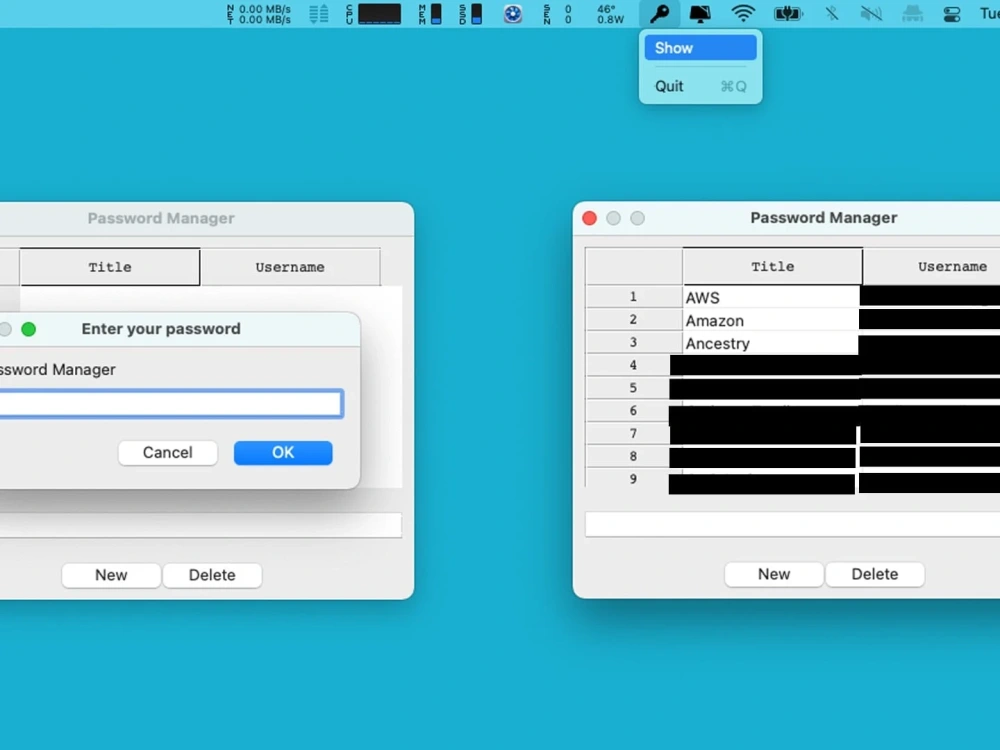Click OK in the password dialog

[283, 453]
